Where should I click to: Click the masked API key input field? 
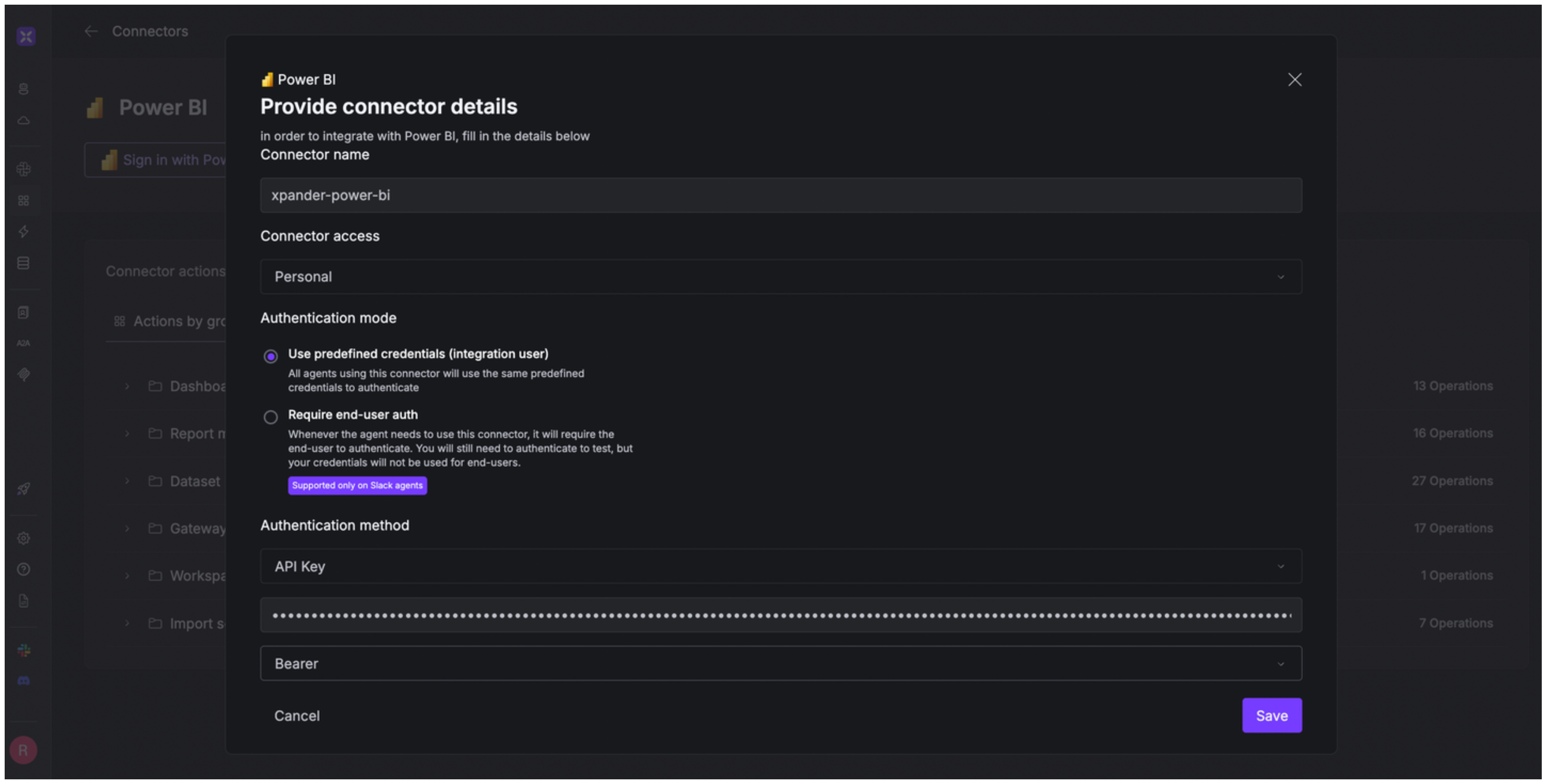(x=780, y=615)
